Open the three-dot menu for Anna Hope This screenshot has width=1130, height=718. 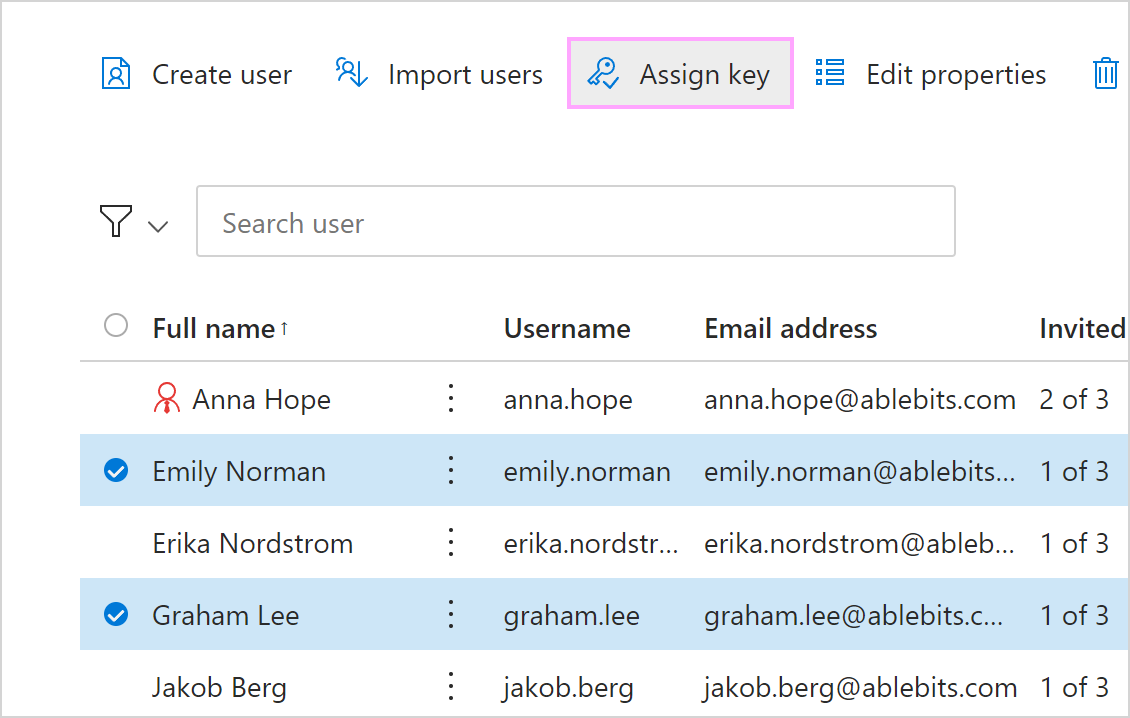pos(451,398)
